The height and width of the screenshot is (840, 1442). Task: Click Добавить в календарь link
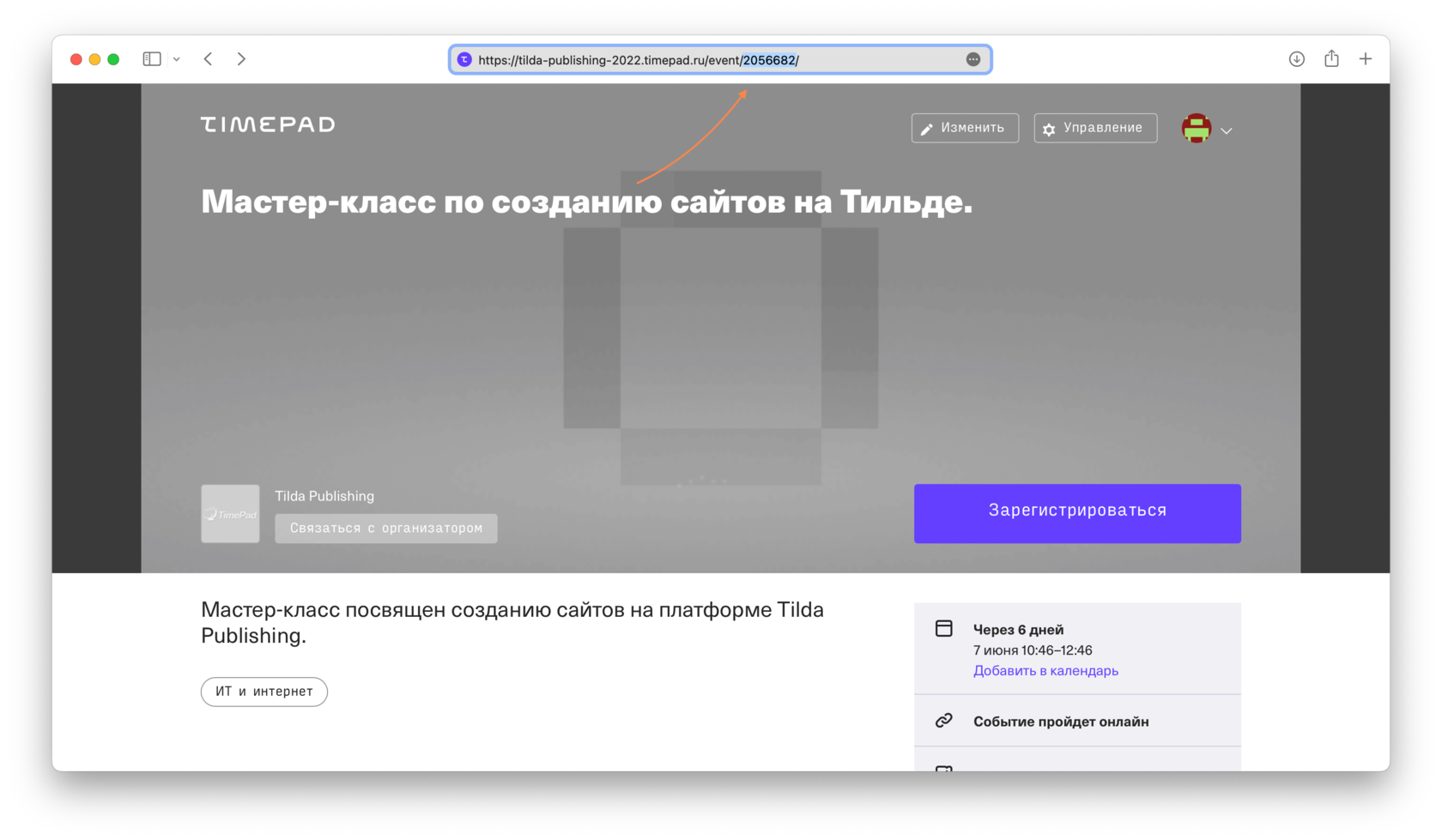point(1045,671)
